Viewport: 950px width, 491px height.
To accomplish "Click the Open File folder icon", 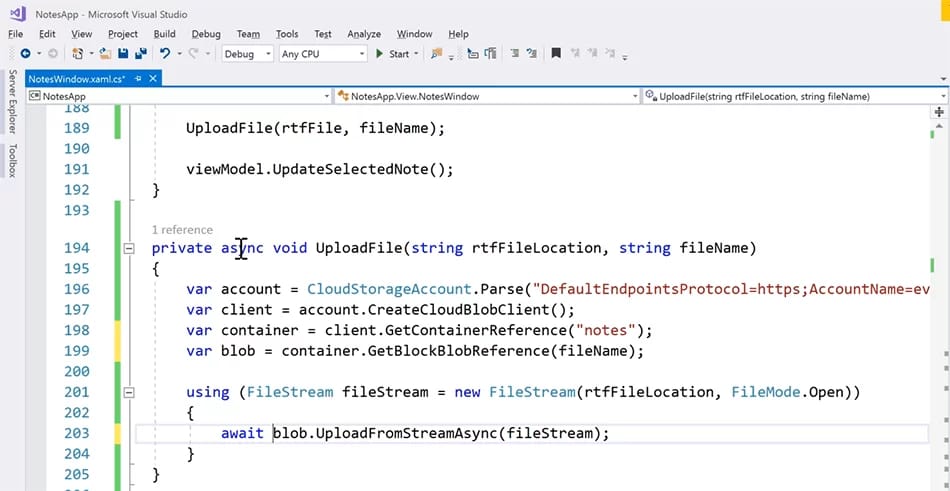I will point(105,54).
